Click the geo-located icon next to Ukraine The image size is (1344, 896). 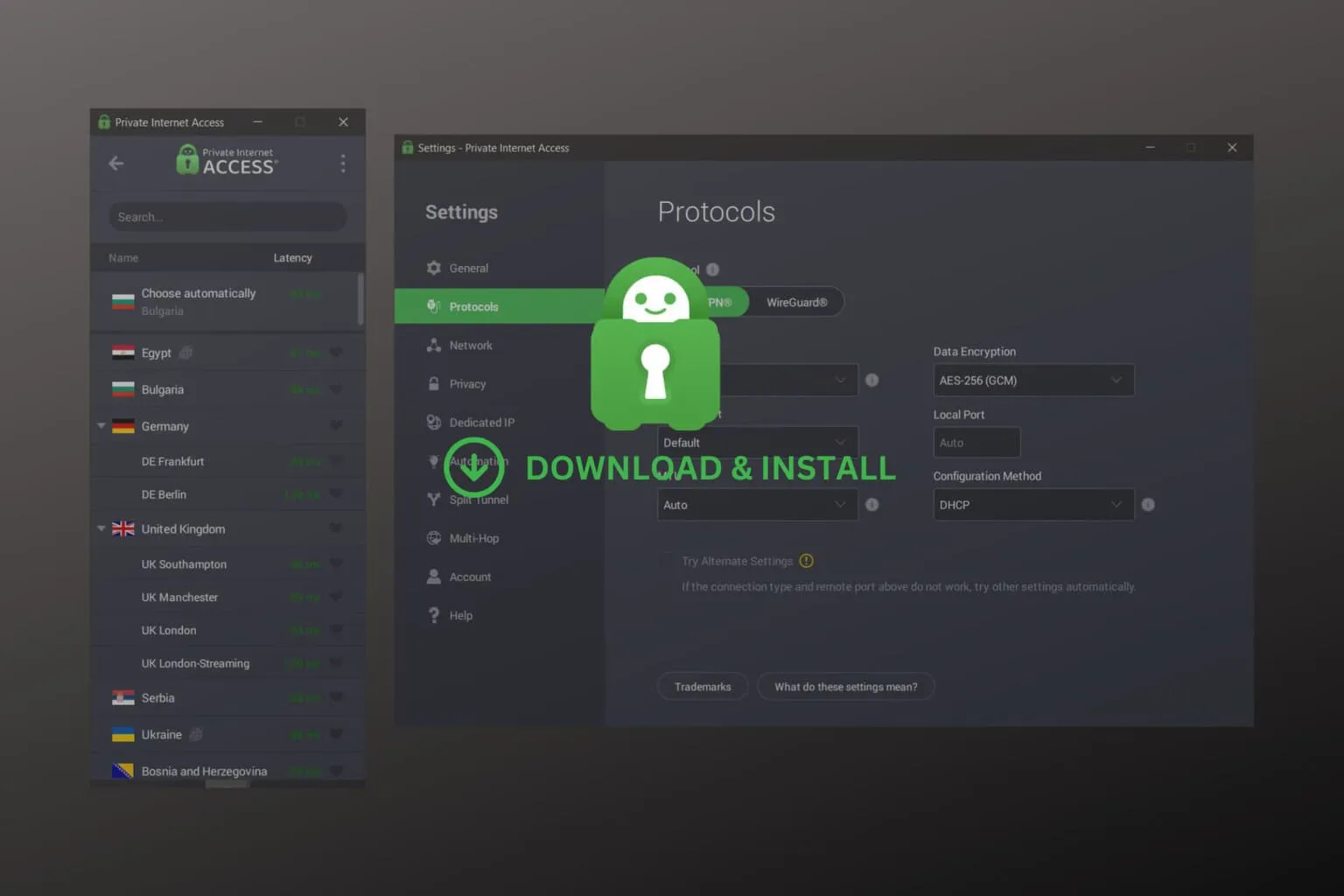click(196, 734)
